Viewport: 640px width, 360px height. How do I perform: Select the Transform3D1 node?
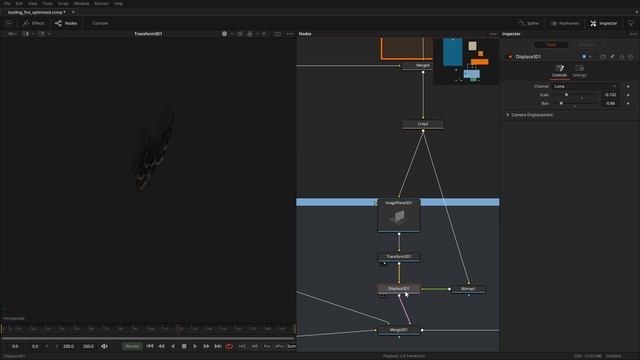coord(399,257)
